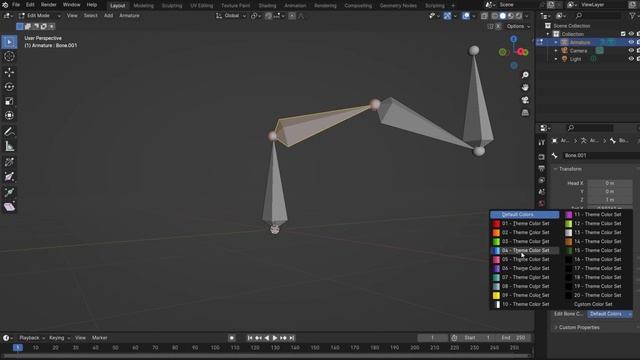Expand the Armature tree item

coord(556,42)
